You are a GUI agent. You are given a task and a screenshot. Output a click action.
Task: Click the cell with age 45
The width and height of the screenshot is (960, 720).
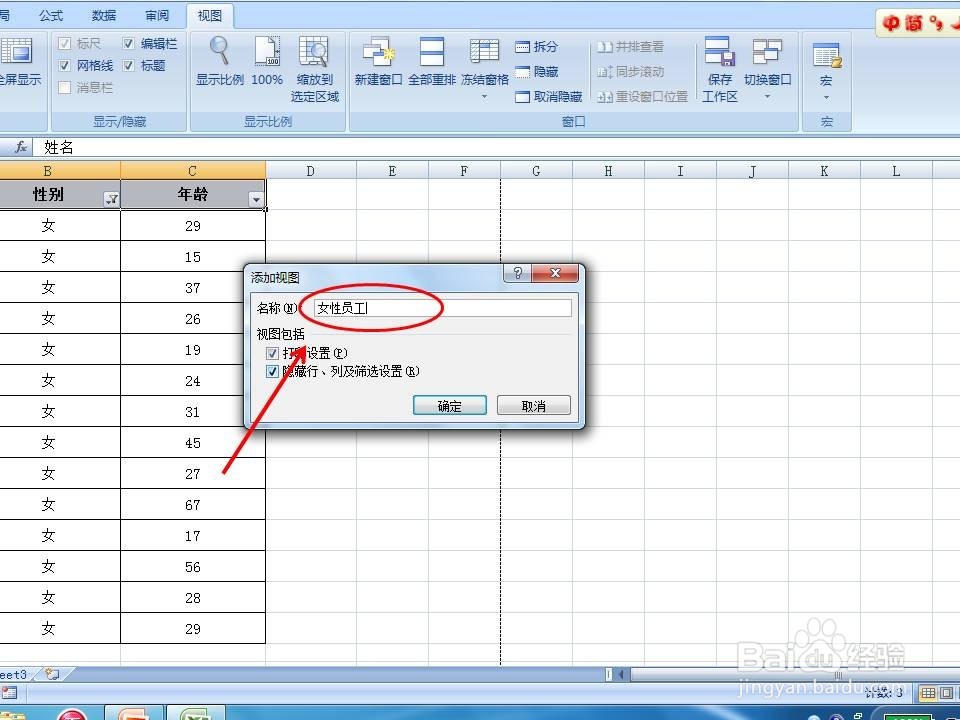pyautogui.click(x=193, y=443)
